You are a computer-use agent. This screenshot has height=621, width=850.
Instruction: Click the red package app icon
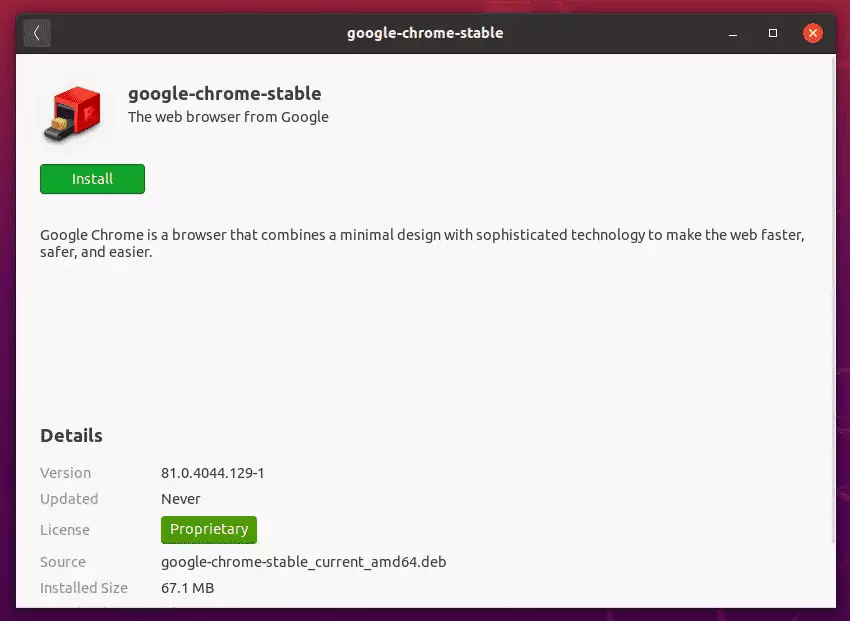pos(73,114)
